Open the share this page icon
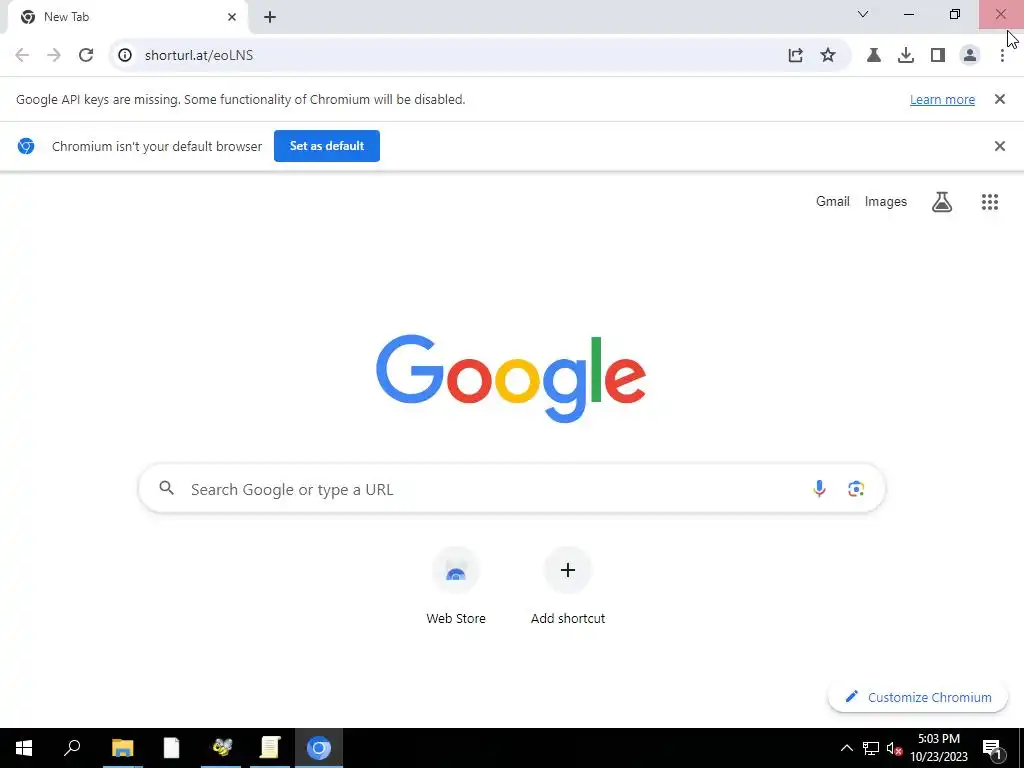The height and width of the screenshot is (768, 1024). pos(795,56)
